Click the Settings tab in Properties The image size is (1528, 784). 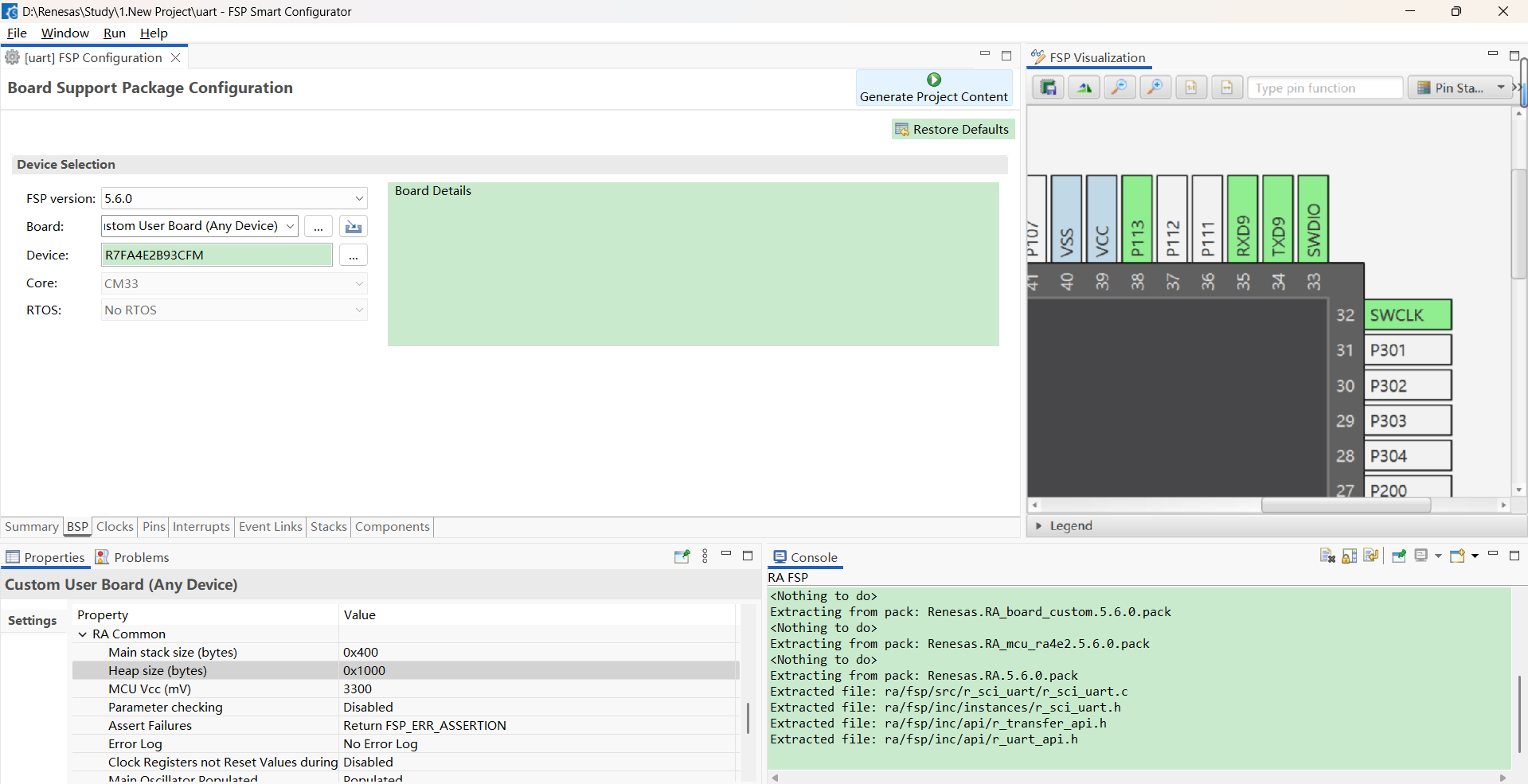point(33,621)
